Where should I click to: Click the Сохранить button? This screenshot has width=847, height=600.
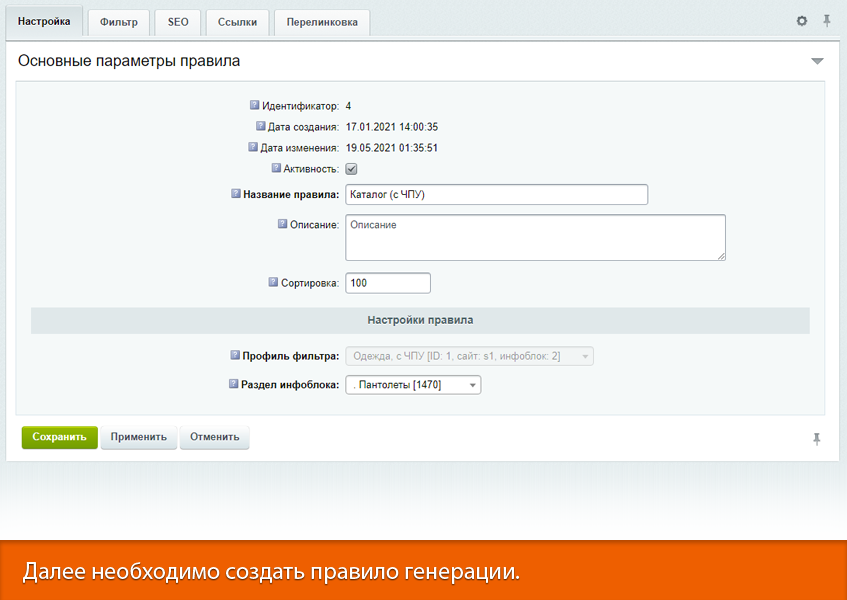tap(58, 437)
